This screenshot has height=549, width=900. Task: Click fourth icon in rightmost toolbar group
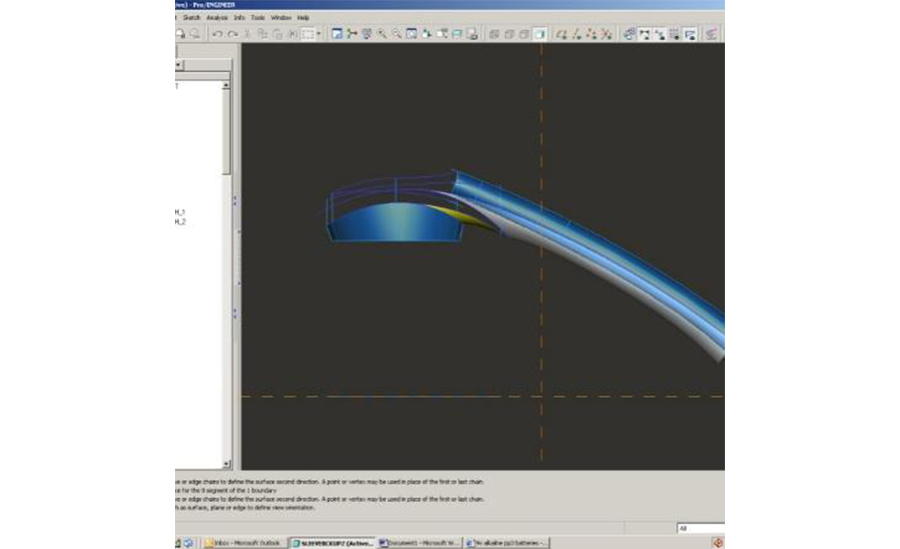[x=674, y=34]
